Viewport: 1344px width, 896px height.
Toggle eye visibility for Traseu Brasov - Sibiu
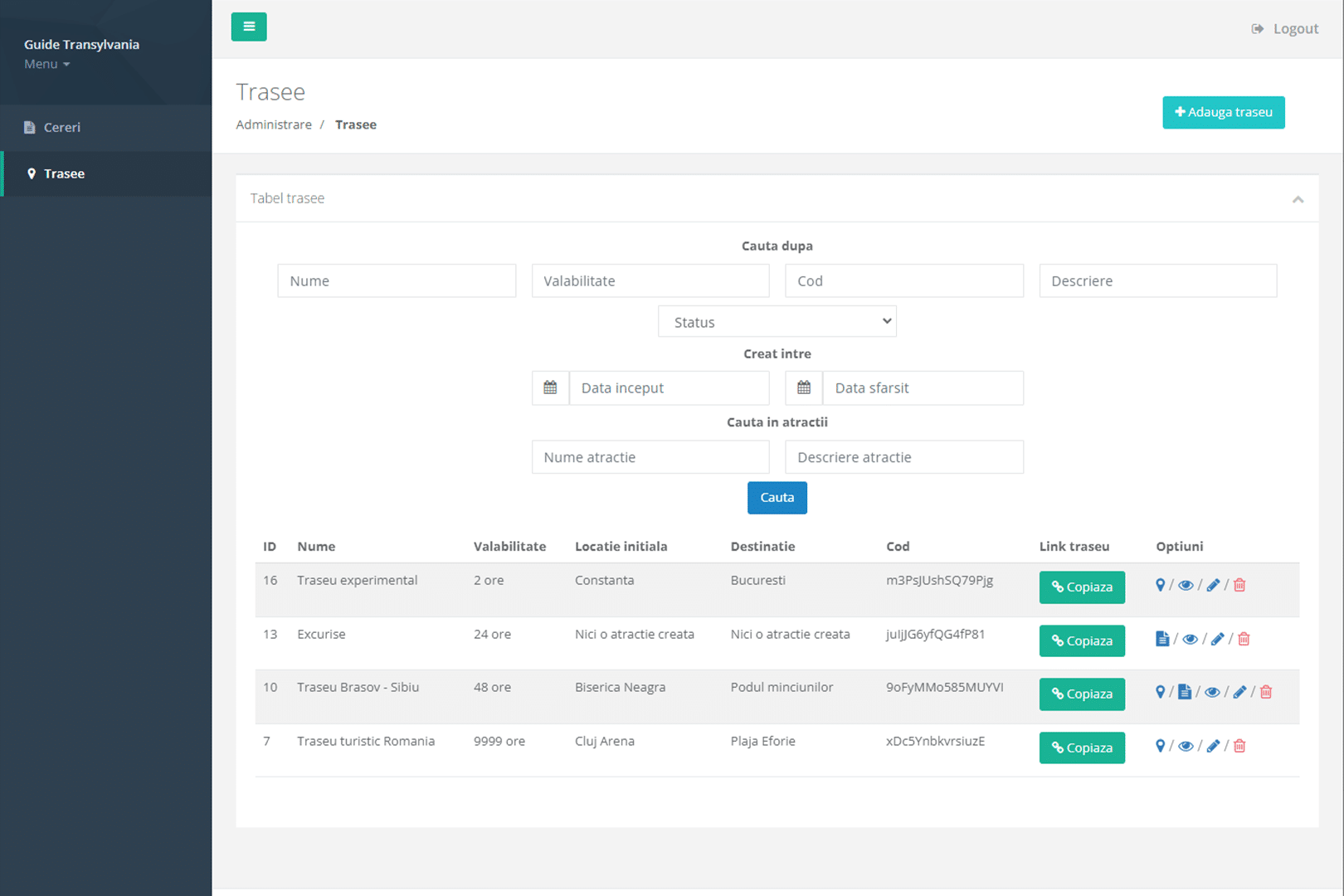[x=1212, y=692]
